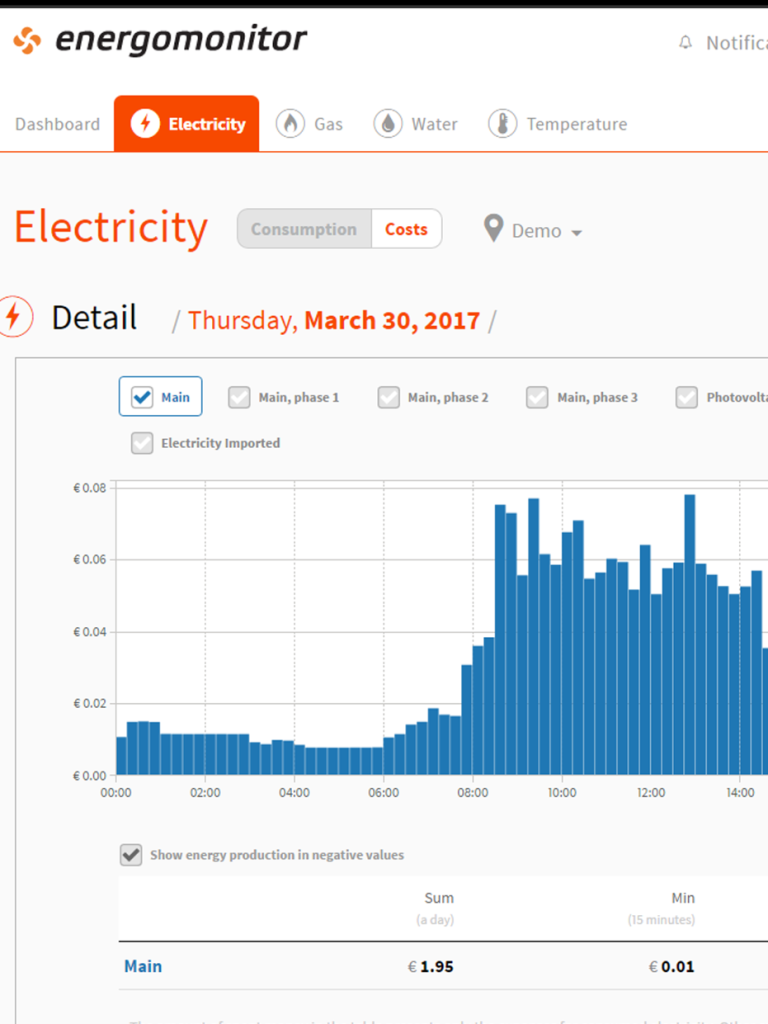Viewport: 768px width, 1024px height.
Task: Expand the Demo location dropdown arrow
Action: click(x=577, y=232)
